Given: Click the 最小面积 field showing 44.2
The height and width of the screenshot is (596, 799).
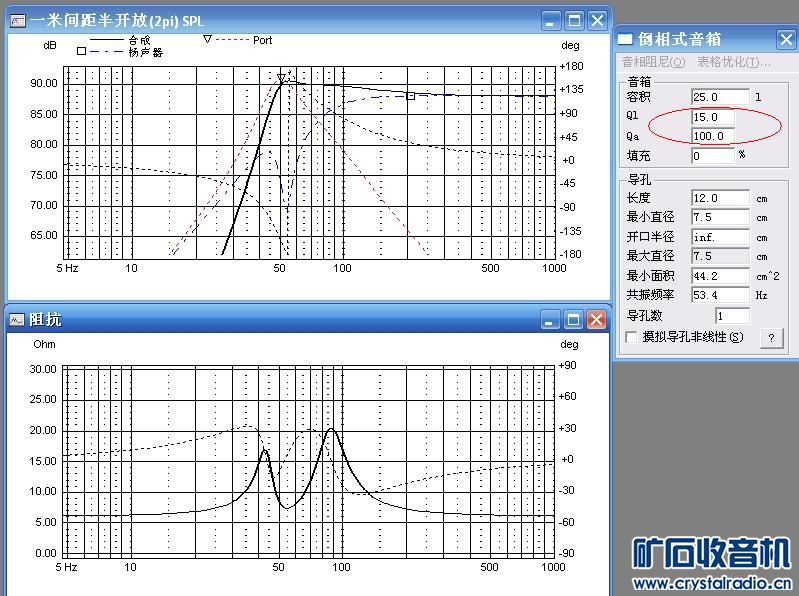Looking at the screenshot, I should pyautogui.click(x=720, y=276).
